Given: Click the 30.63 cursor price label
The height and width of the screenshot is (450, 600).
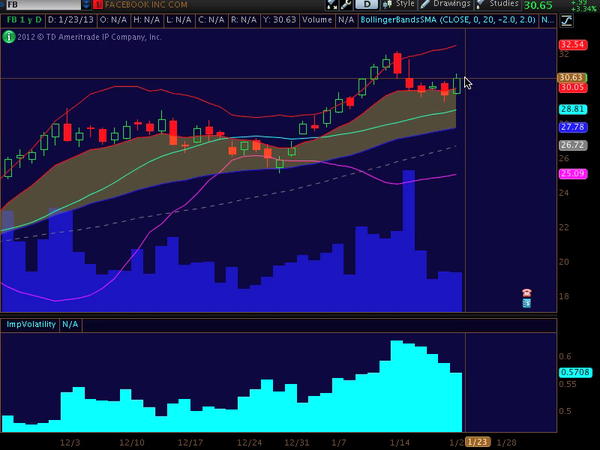Looking at the screenshot, I should (572, 78).
